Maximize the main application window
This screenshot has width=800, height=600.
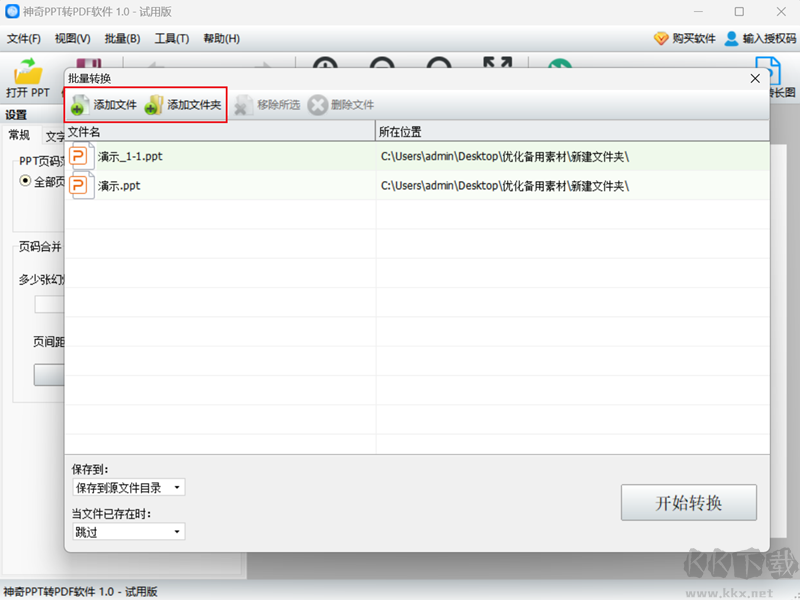point(739,11)
